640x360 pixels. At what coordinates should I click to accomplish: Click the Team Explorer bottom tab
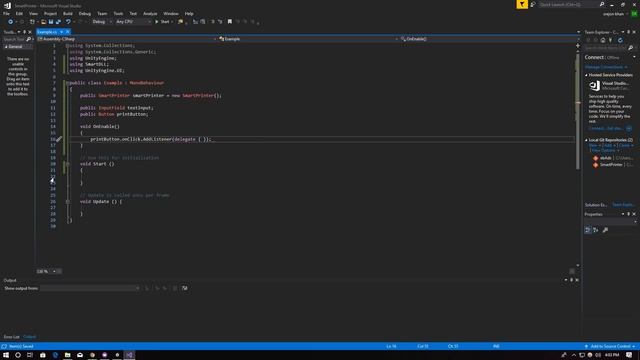point(623,205)
